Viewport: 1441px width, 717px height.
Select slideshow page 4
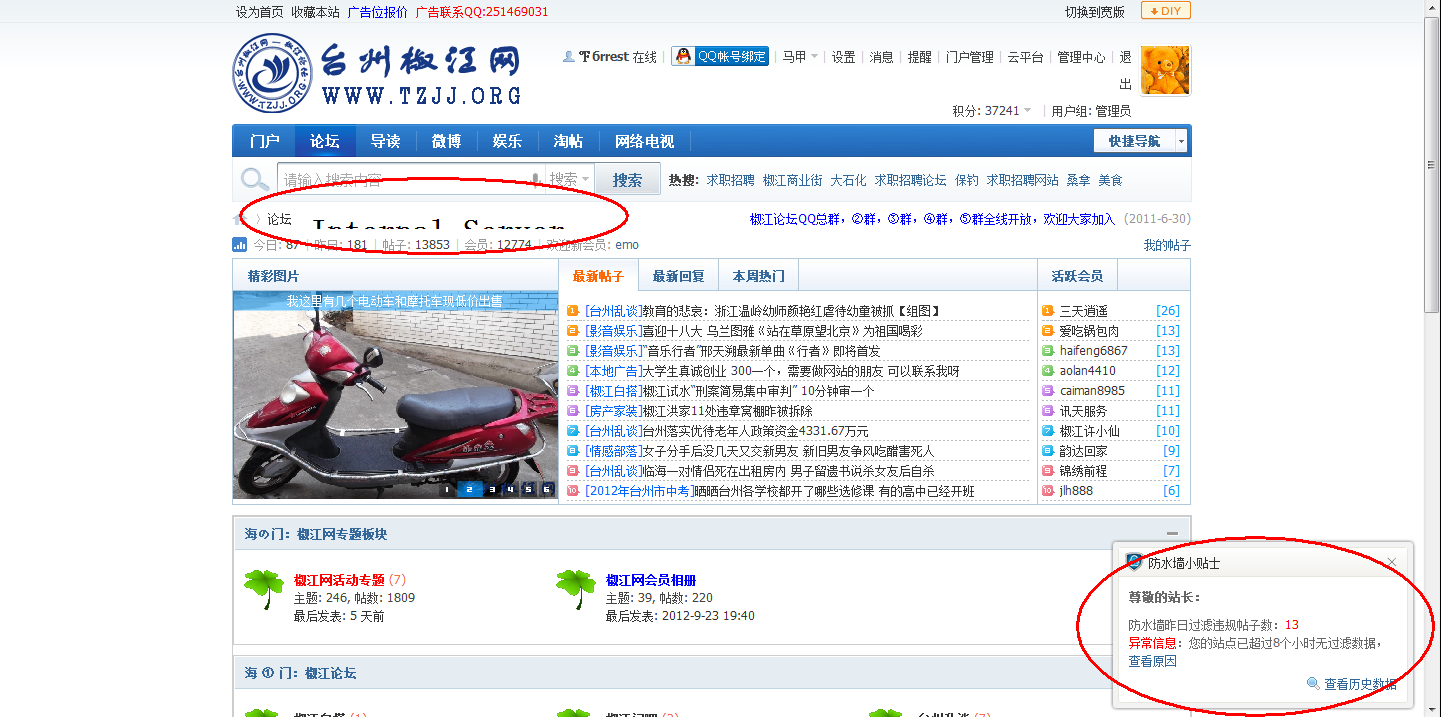click(x=510, y=489)
